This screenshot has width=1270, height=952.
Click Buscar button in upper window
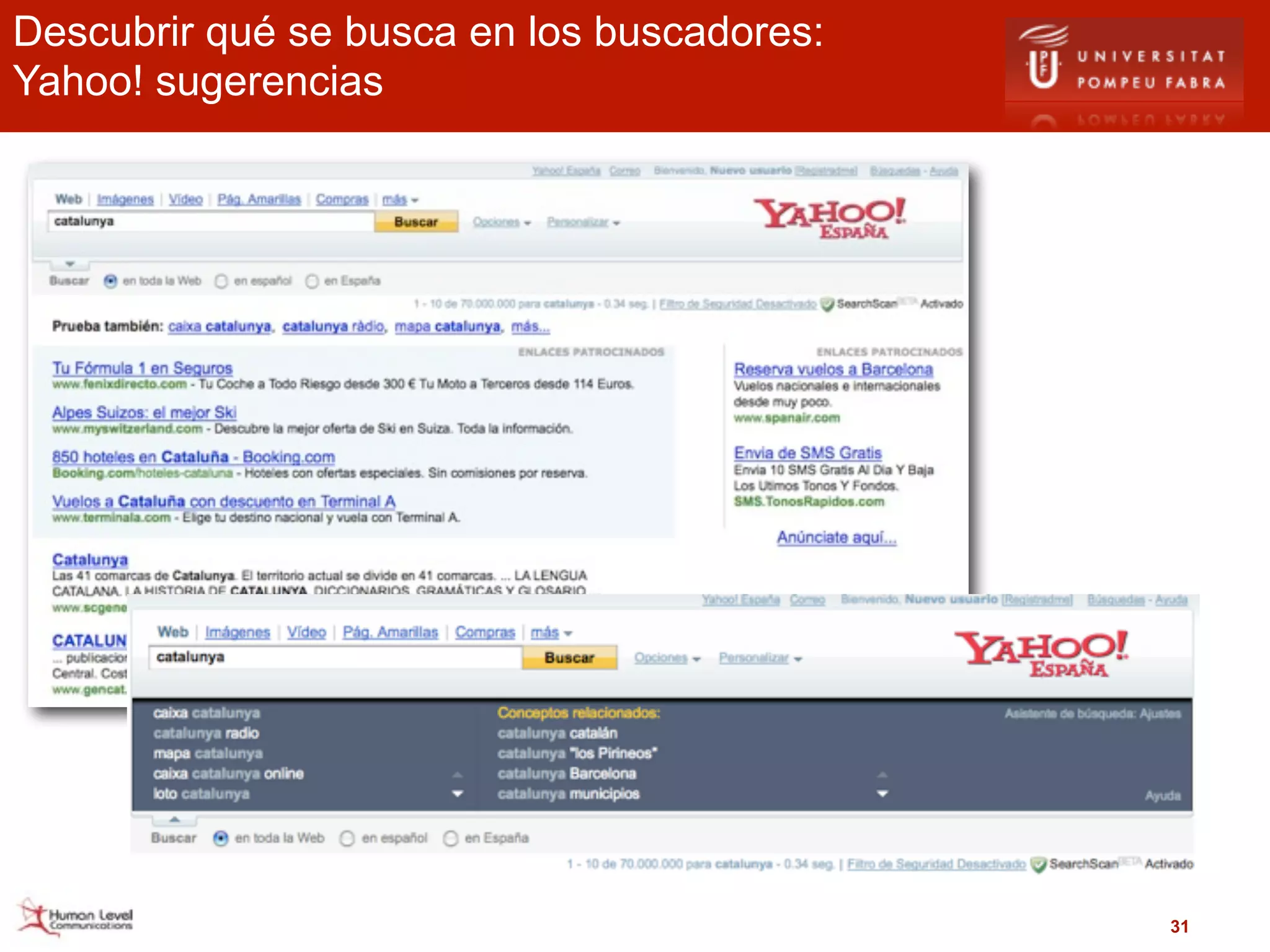[416, 222]
